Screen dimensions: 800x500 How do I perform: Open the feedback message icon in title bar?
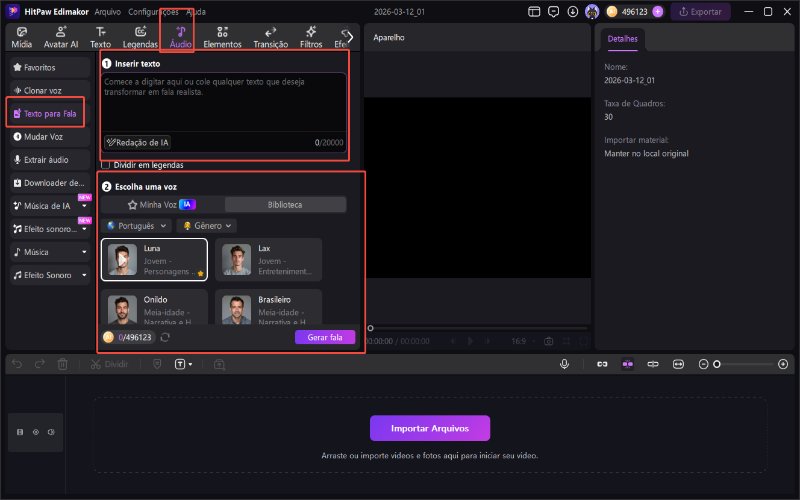tap(553, 12)
